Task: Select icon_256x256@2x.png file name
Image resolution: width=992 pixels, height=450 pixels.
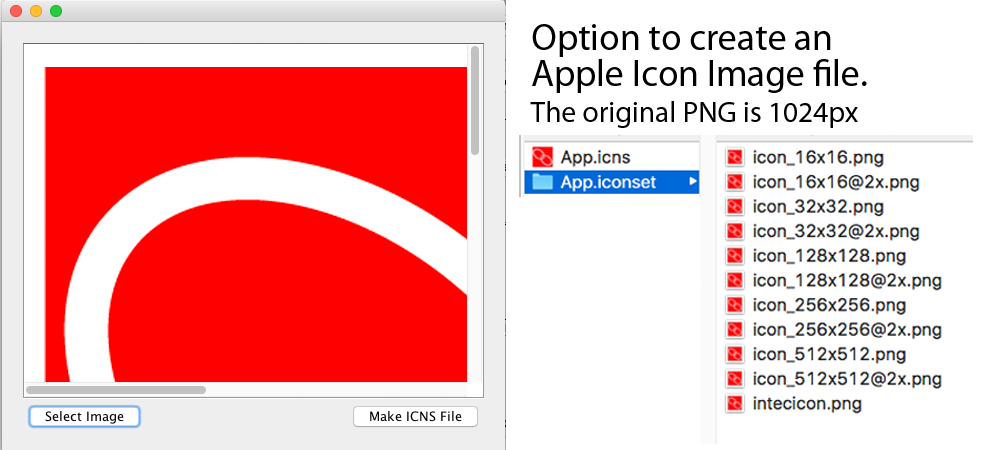Action: tap(847, 330)
